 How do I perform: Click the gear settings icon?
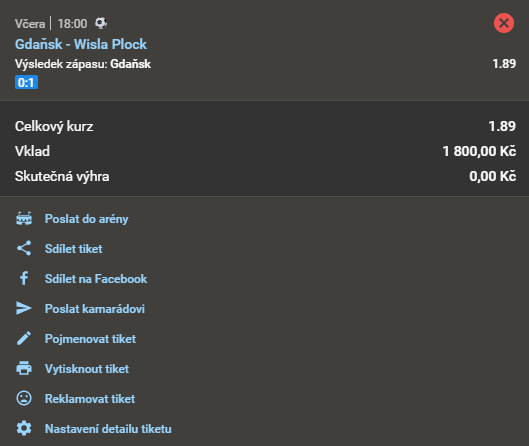coord(24,428)
